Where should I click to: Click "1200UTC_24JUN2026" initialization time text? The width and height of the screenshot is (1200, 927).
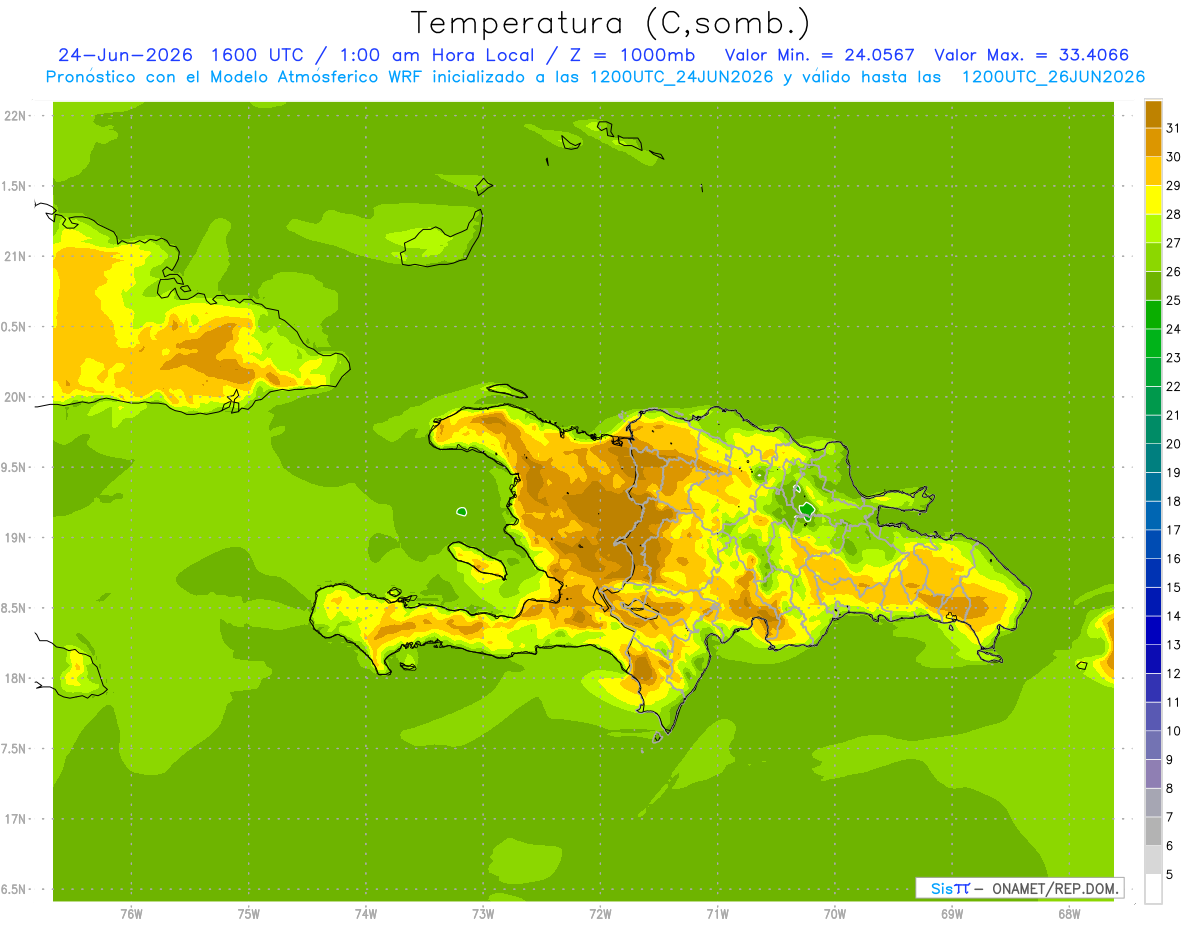pos(682,77)
